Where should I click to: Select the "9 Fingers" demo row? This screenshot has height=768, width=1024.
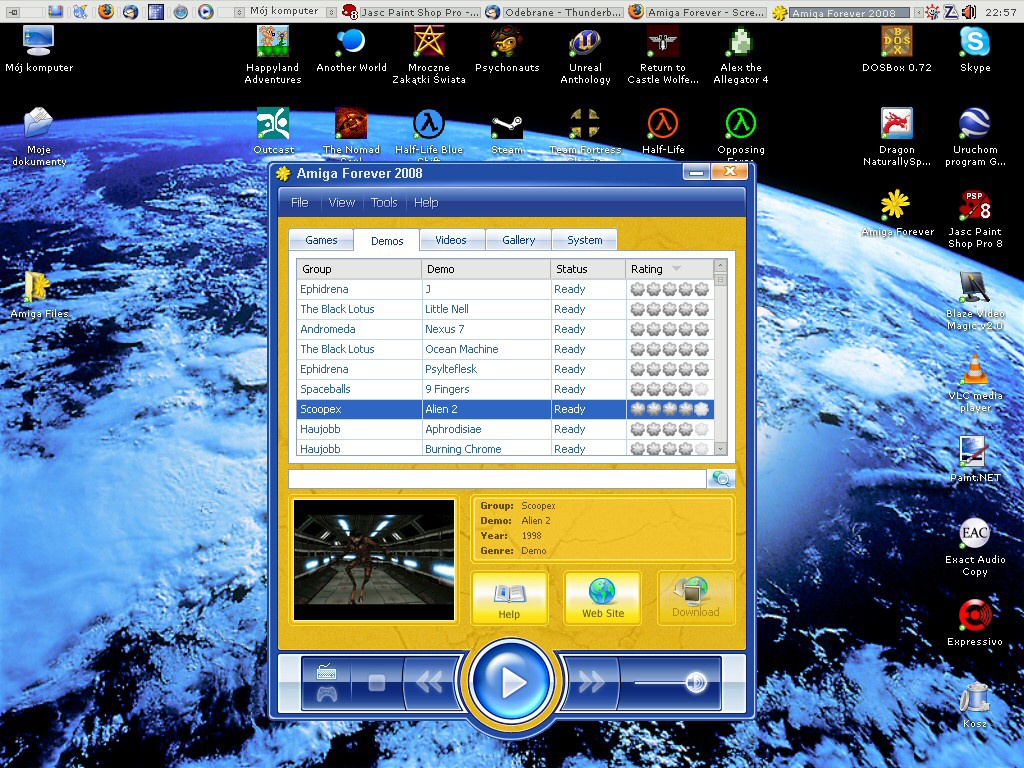[505, 389]
